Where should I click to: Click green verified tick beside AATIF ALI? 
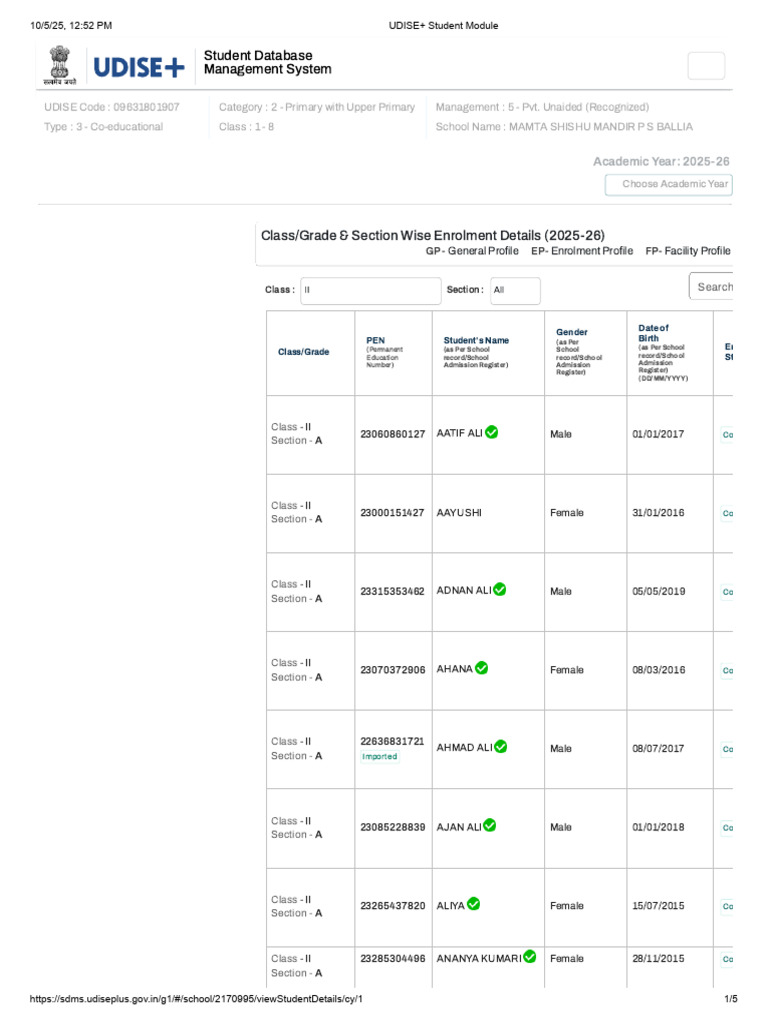[492, 432]
